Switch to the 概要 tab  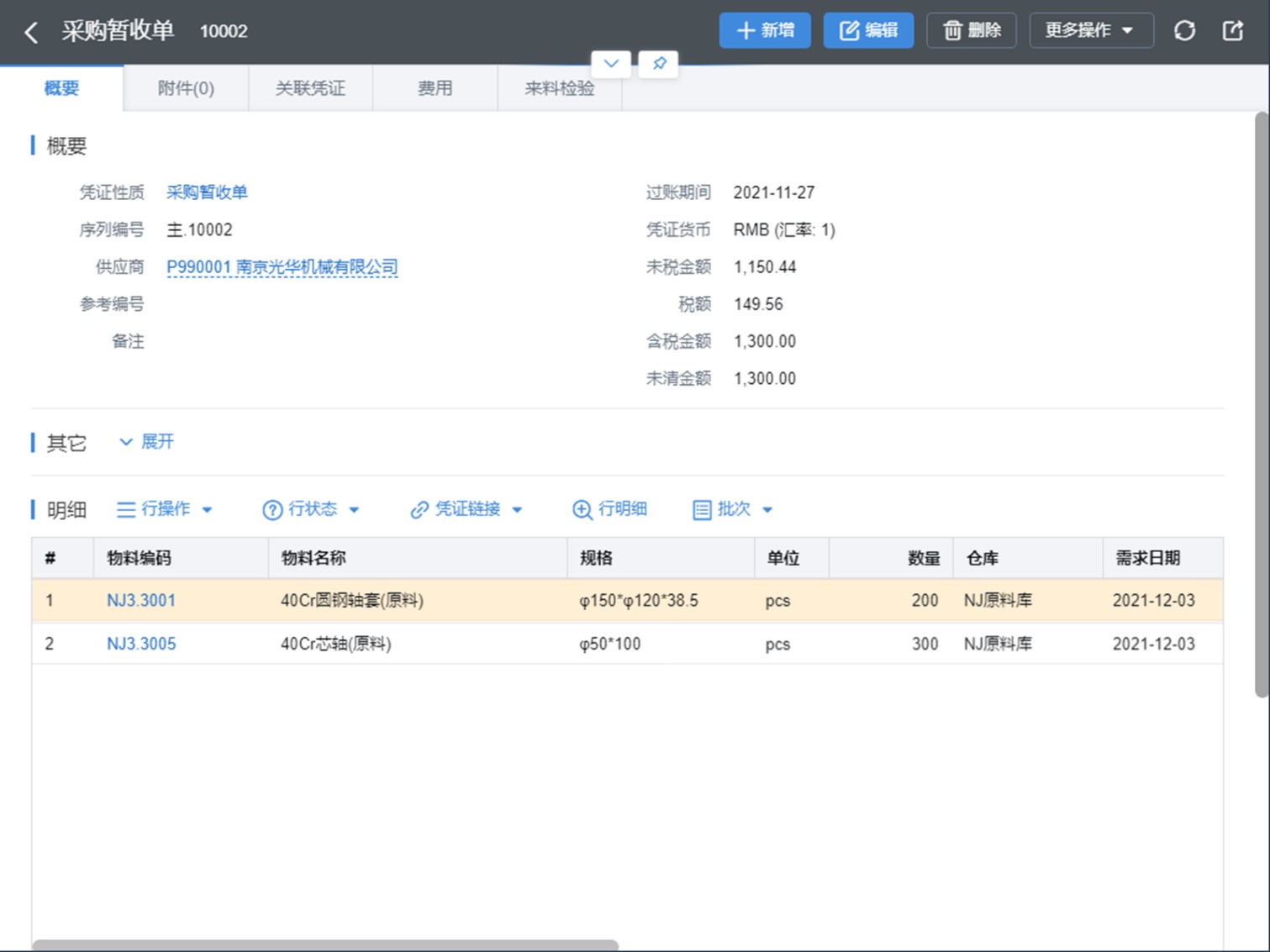point(61,88)
